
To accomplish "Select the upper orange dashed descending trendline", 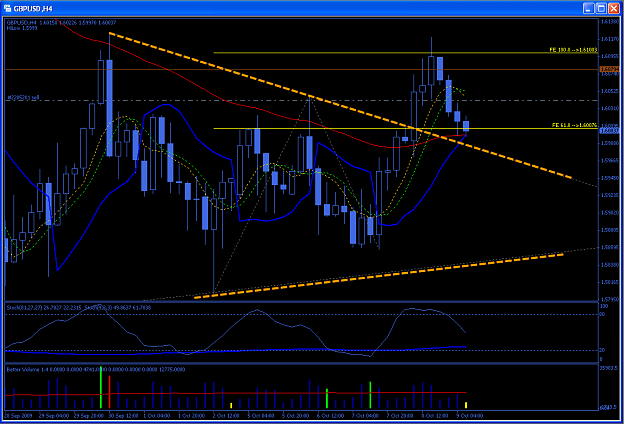I will click(340, 105).
